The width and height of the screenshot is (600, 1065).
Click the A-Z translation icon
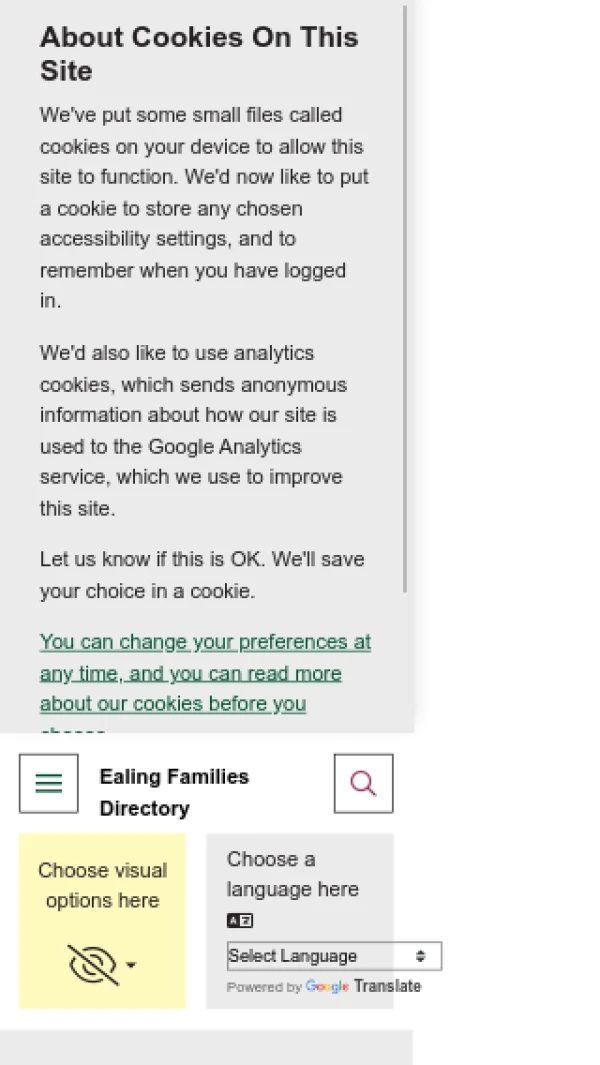240,921
